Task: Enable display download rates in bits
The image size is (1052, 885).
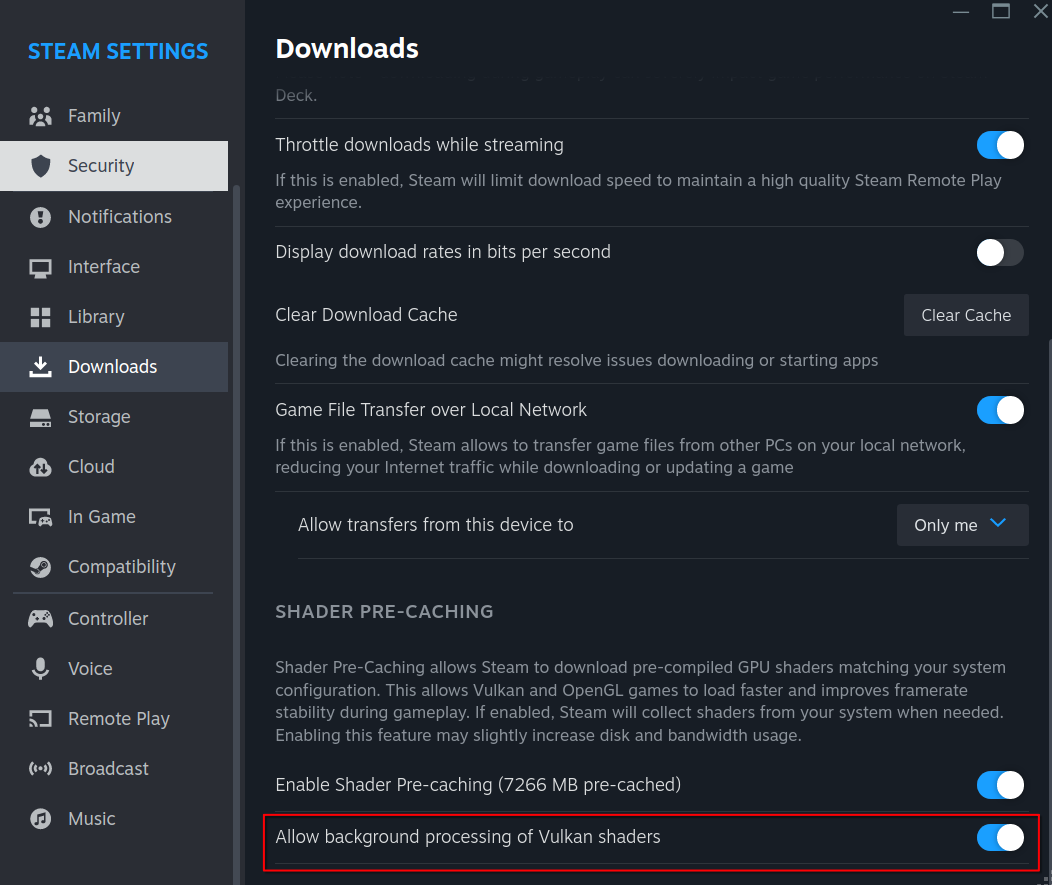Action: [x=1000, y=252]
